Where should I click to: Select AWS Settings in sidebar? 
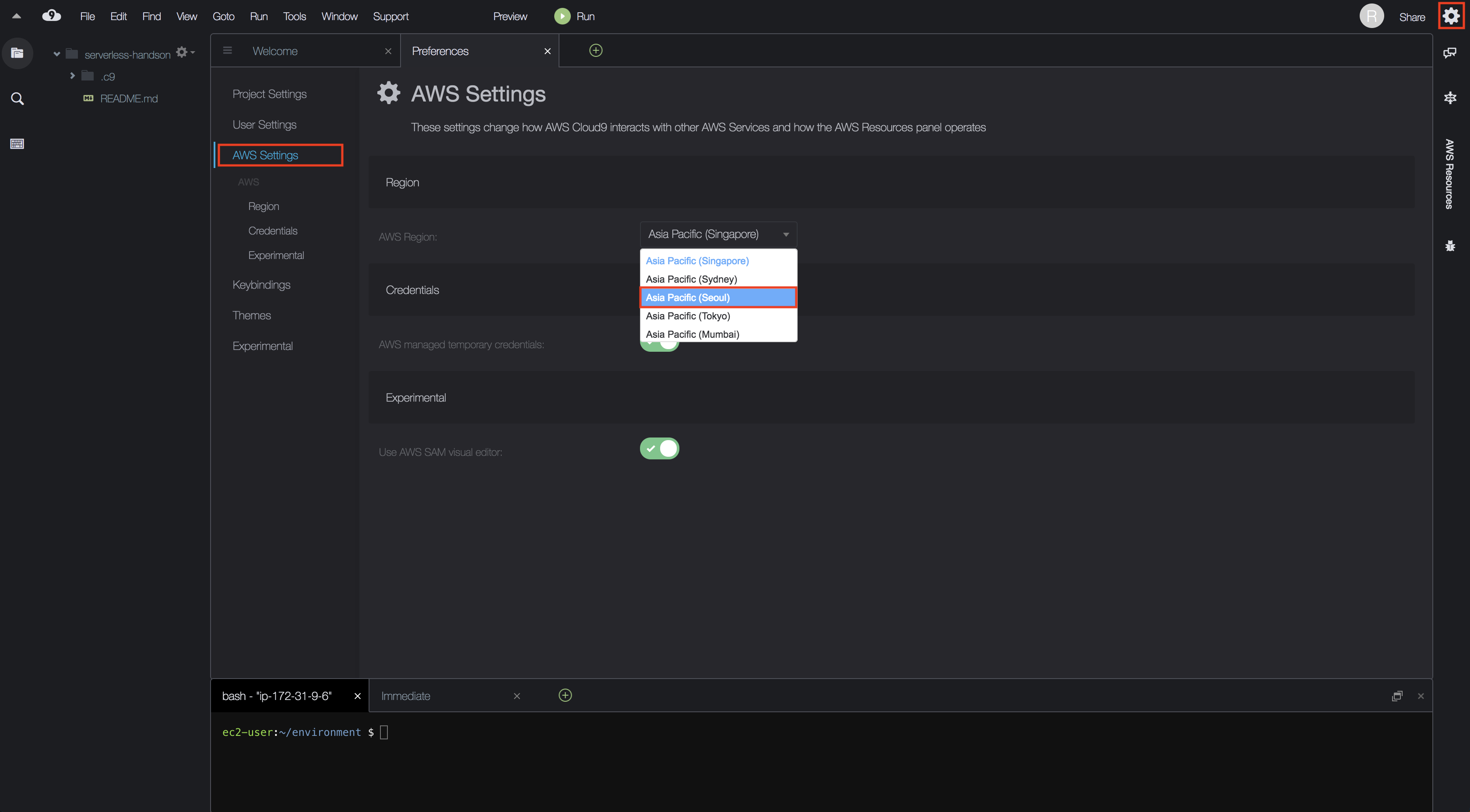tap(265, 155)
